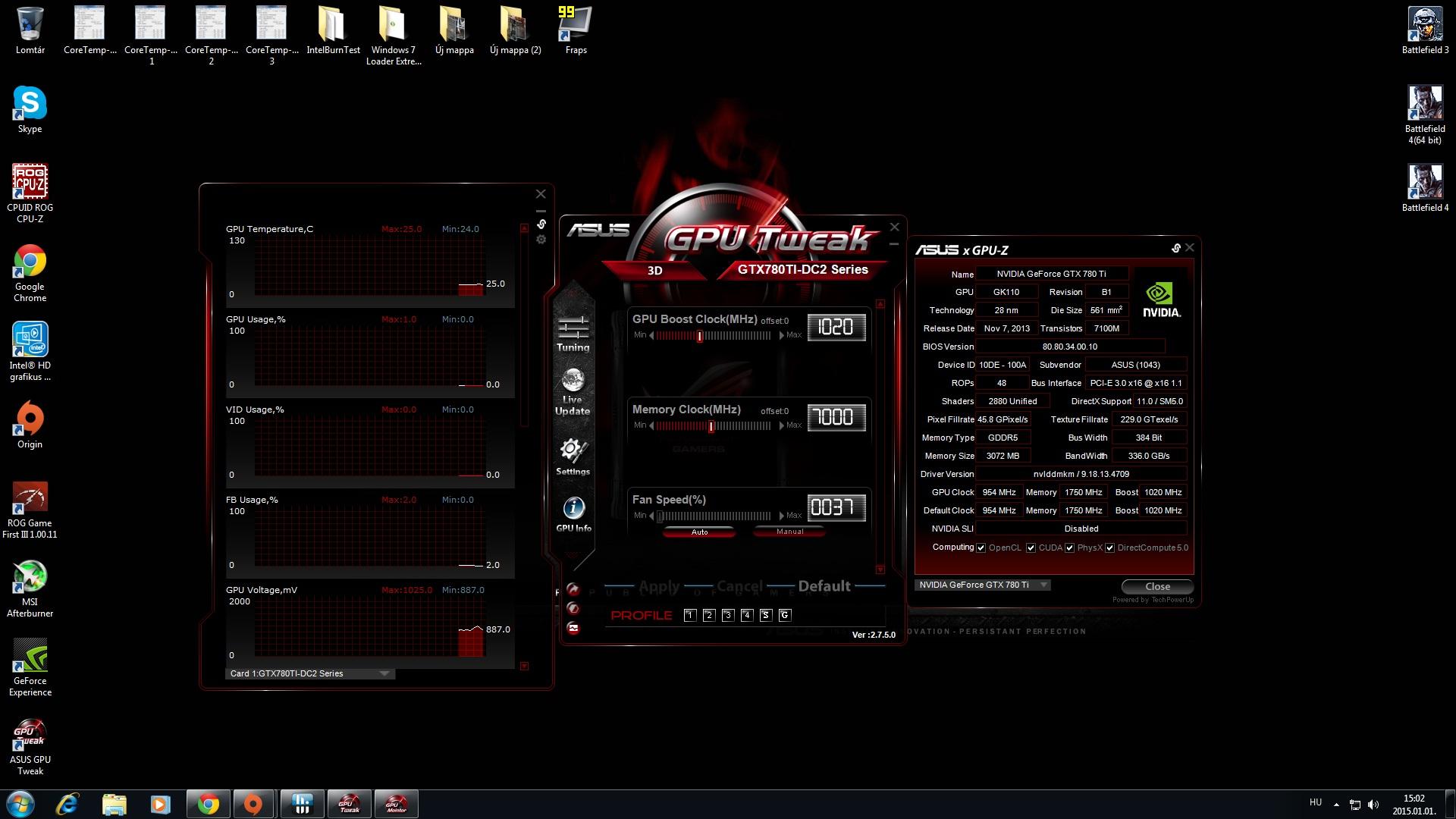This screenshot has width=1456, height=819.
Task: Click the link icon in the monitor window
Action: pyautogui.click(x=541, y=224)
